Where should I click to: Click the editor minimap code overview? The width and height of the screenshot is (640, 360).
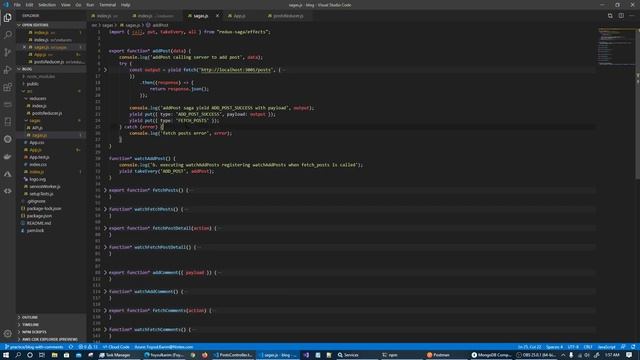616,47
